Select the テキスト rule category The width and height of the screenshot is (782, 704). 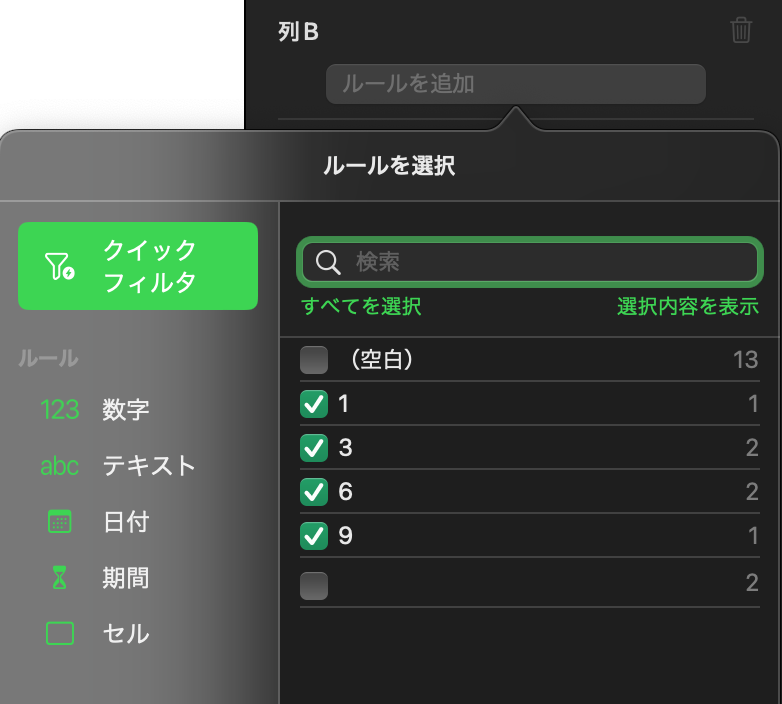[x=149, y=466]
